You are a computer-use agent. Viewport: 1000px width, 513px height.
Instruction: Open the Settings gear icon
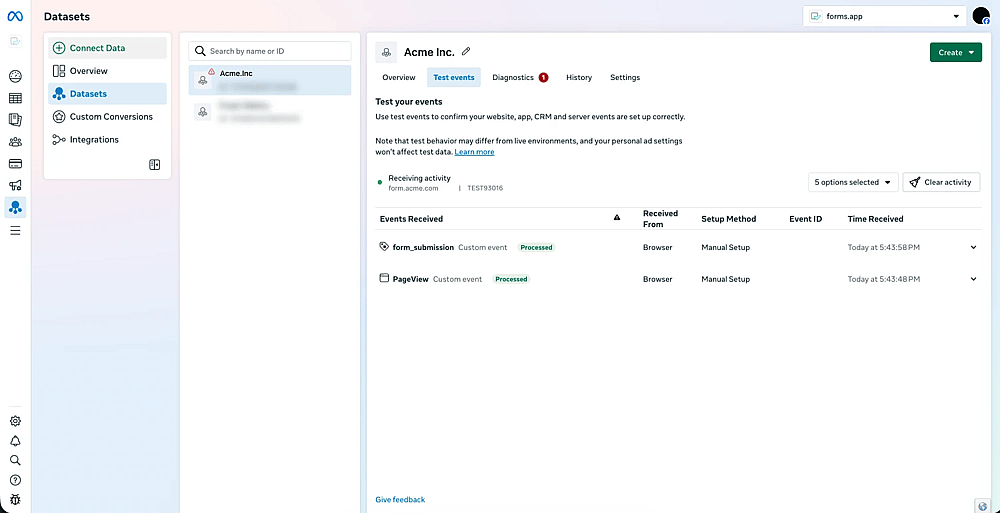(15, 421)
